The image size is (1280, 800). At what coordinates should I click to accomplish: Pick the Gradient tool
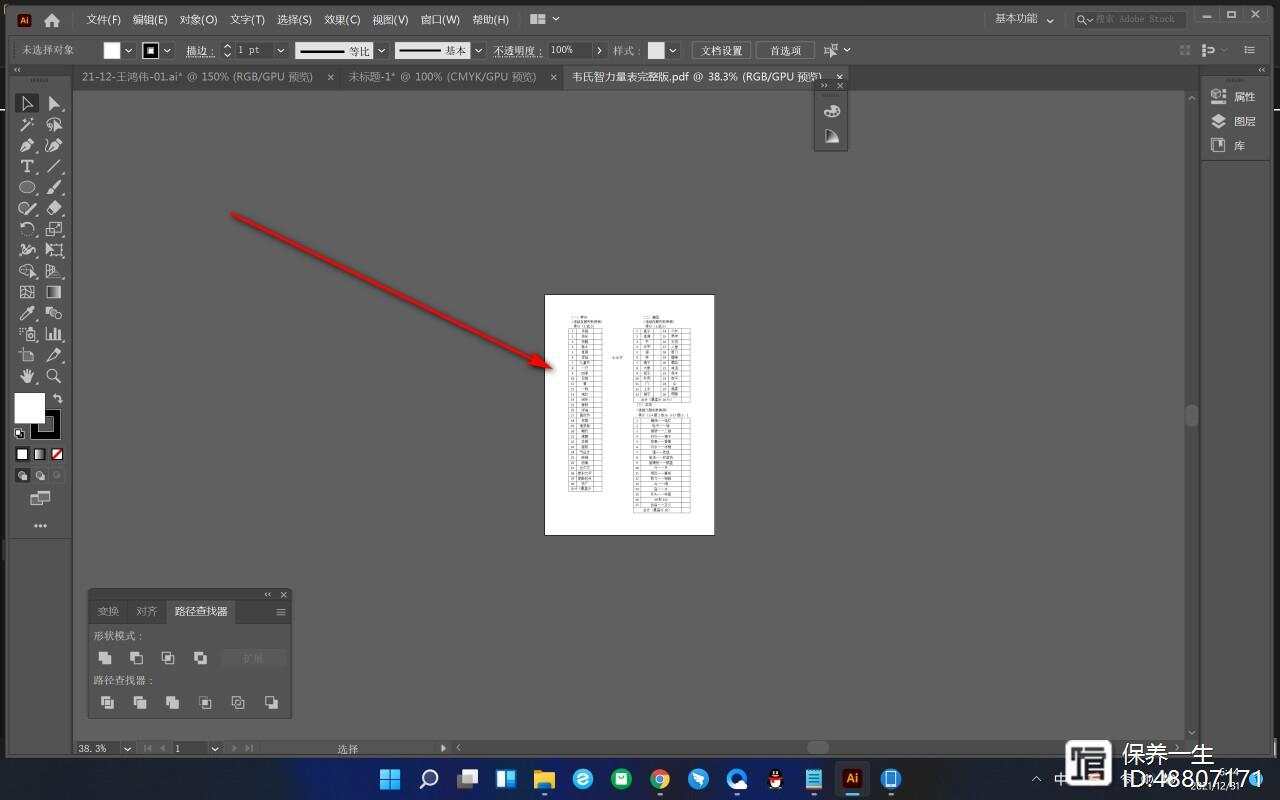(x=54, y=293)
